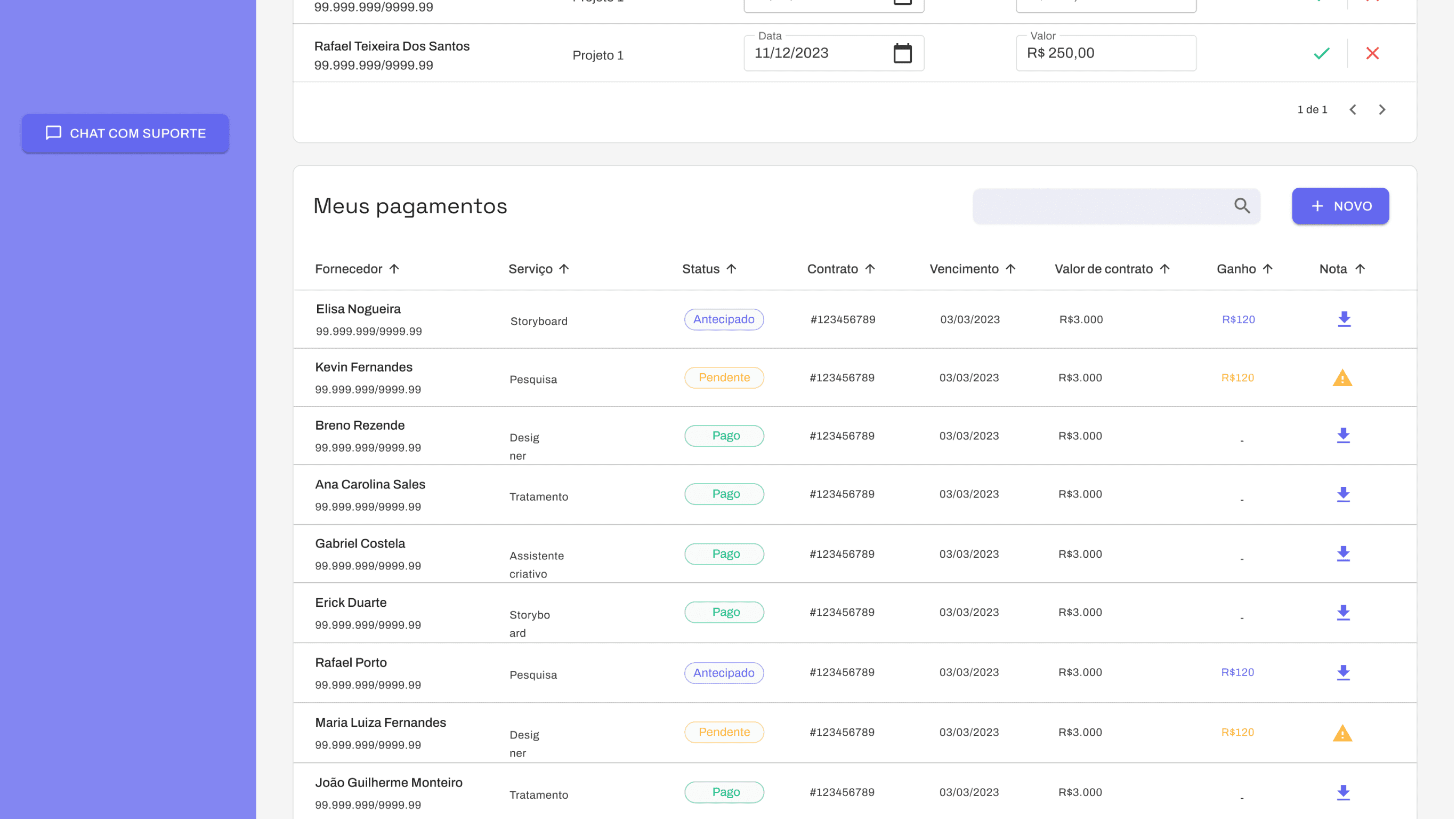1456x819 pixels.
Task: Select supplier name Rafael Porto
Action: click(351, 663)
